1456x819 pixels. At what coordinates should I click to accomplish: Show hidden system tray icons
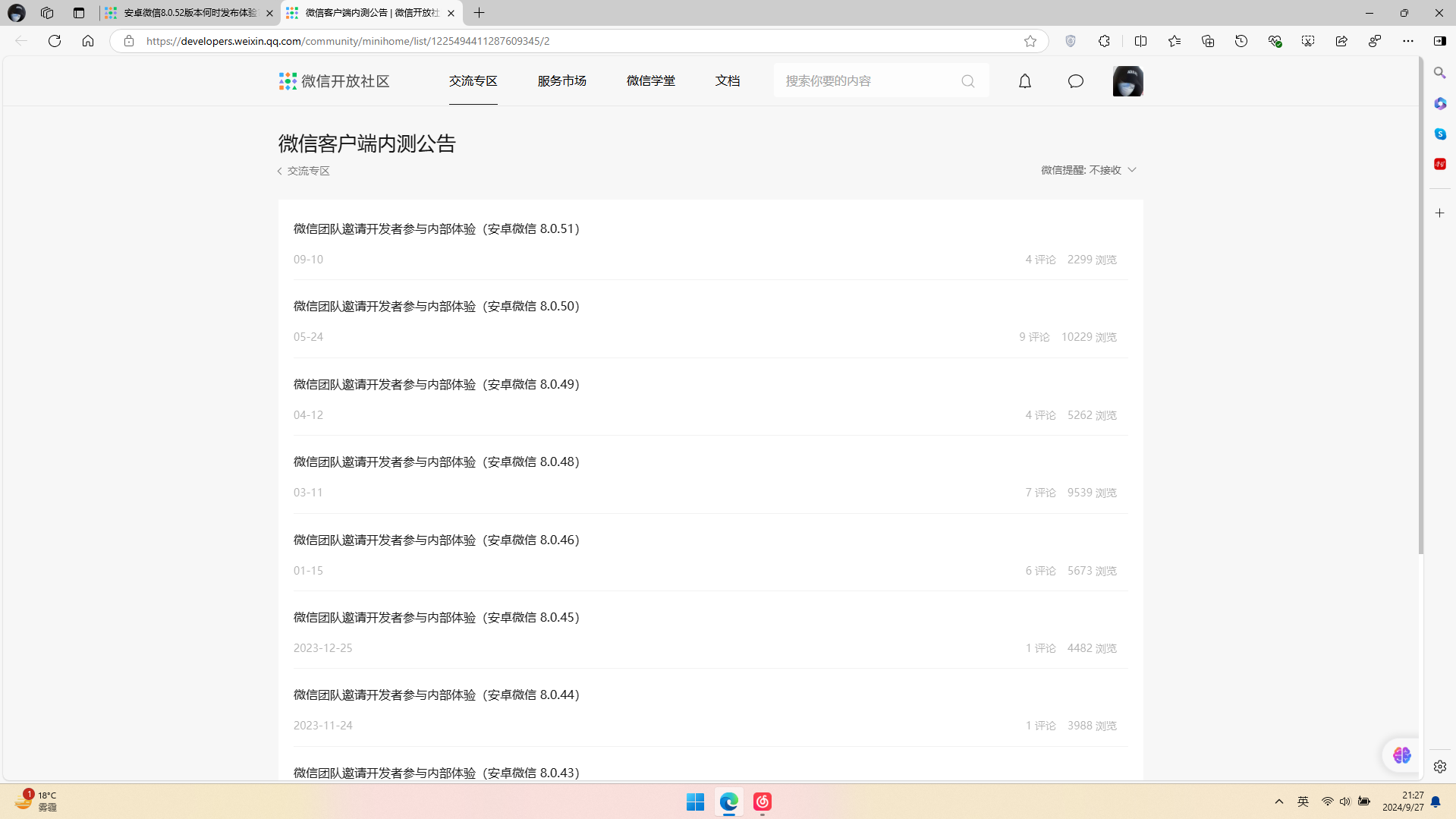(1279, 802)
